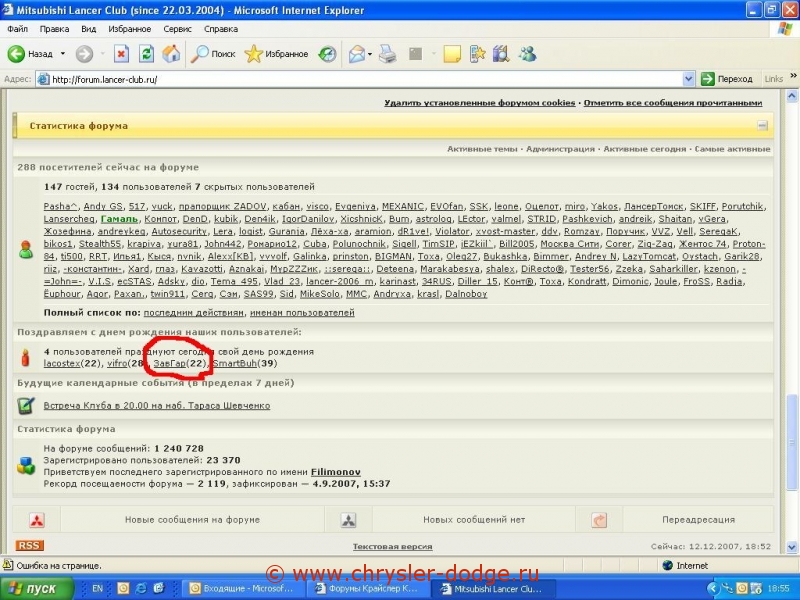Viewport: 800px width, 600px height.
Task: Open Текстовая версия link
Action: [392, 546]
